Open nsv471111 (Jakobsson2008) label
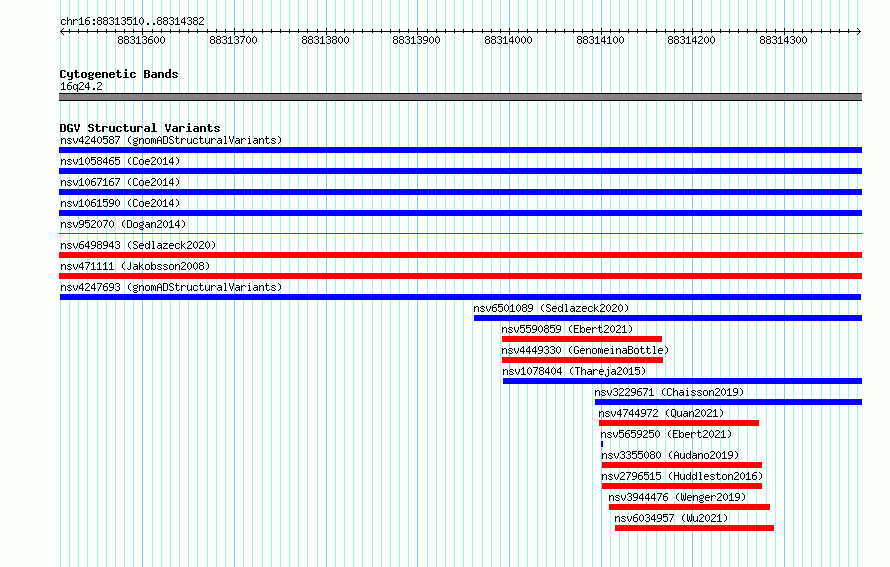This screenshot has height=567, width=890. pos(135,266)
